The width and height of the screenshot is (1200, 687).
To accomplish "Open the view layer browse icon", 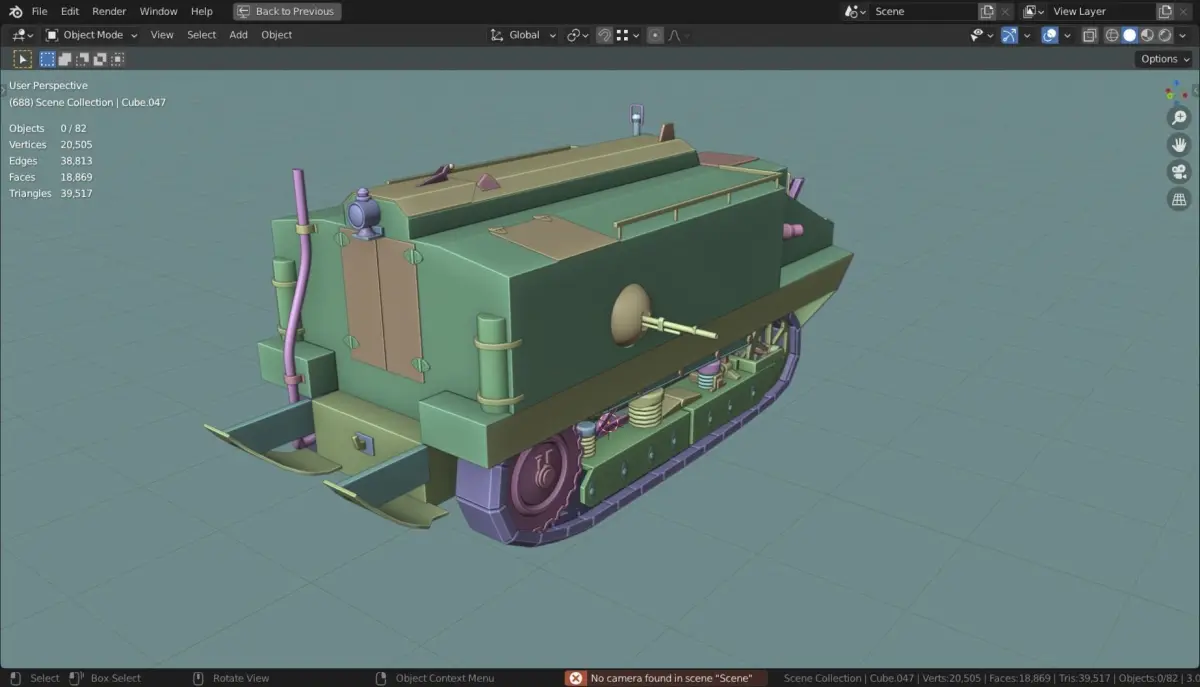I will [1034, 11].
